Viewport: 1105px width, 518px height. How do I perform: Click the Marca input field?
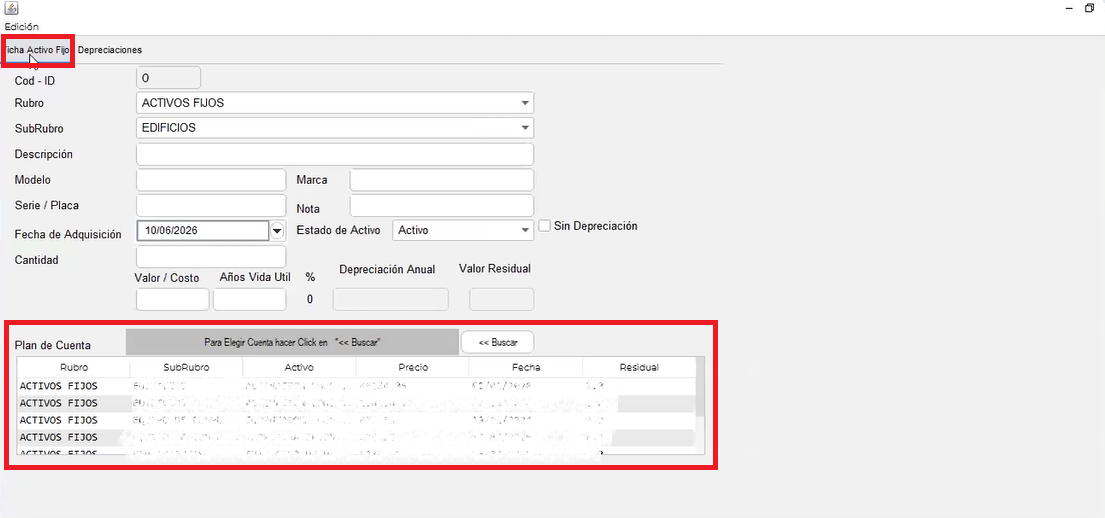click(x=442, y=180)
